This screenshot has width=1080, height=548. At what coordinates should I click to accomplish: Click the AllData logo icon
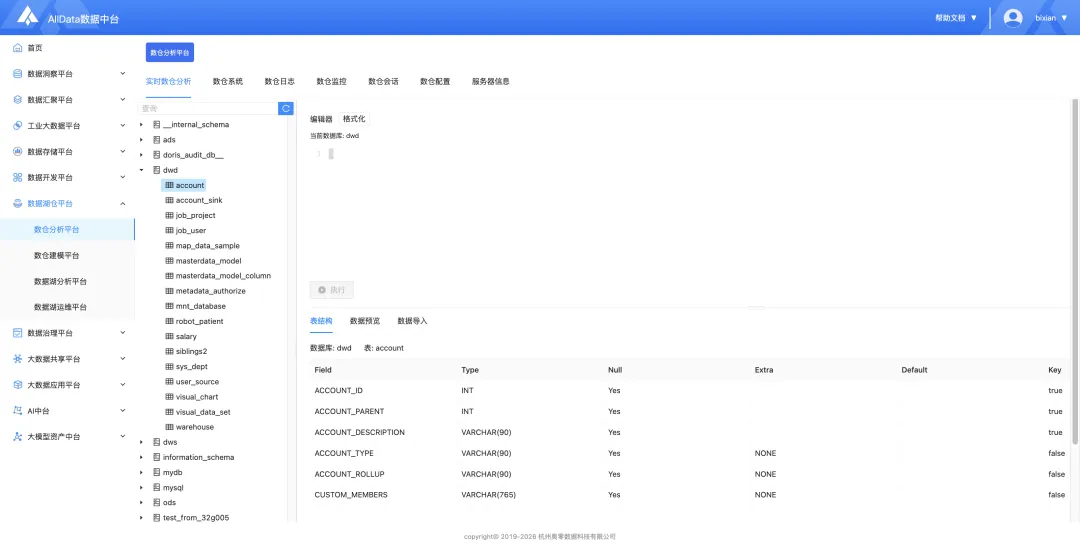pos(28,15)
